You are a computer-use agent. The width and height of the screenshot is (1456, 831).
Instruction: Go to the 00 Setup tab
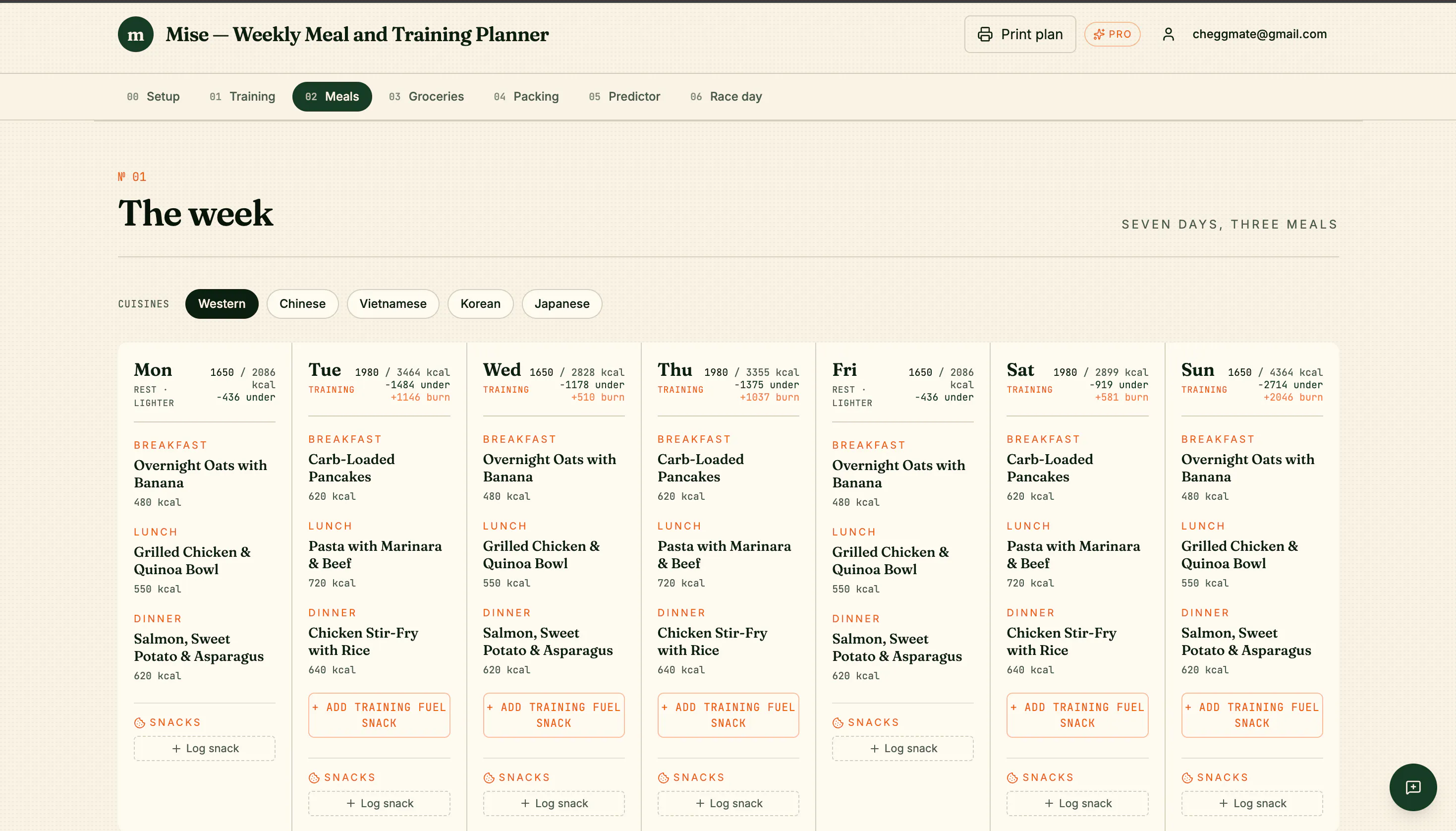tap(154, 97)
